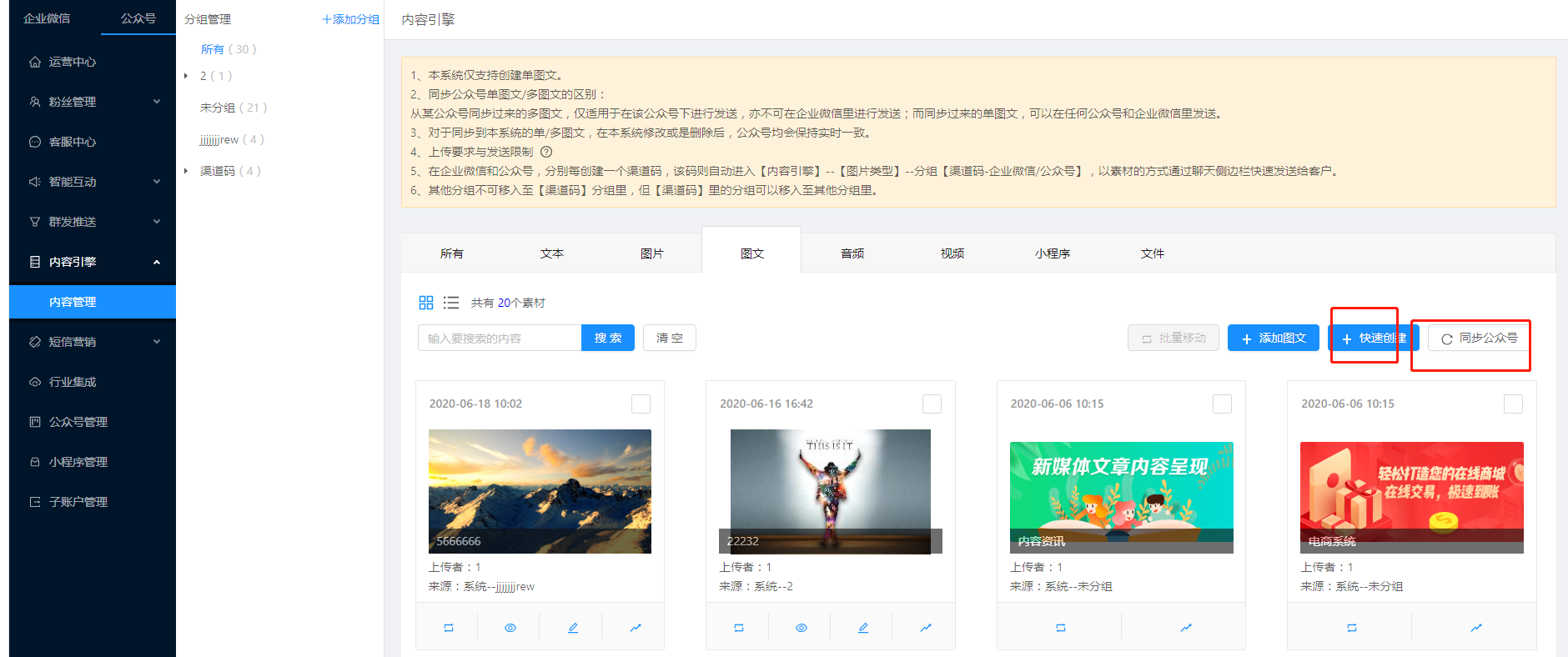Preview the 22232 card with eye icon
This screenshot has width=1568, height=657.
tap(802, 628)
